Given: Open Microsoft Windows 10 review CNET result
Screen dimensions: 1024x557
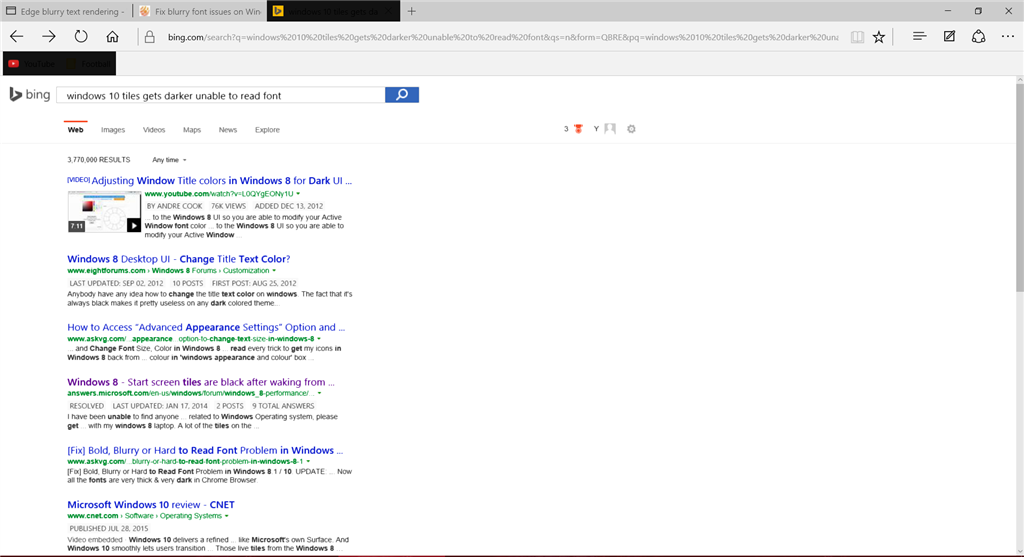Looking at the screenshot, I should click(x=151, y=505).
